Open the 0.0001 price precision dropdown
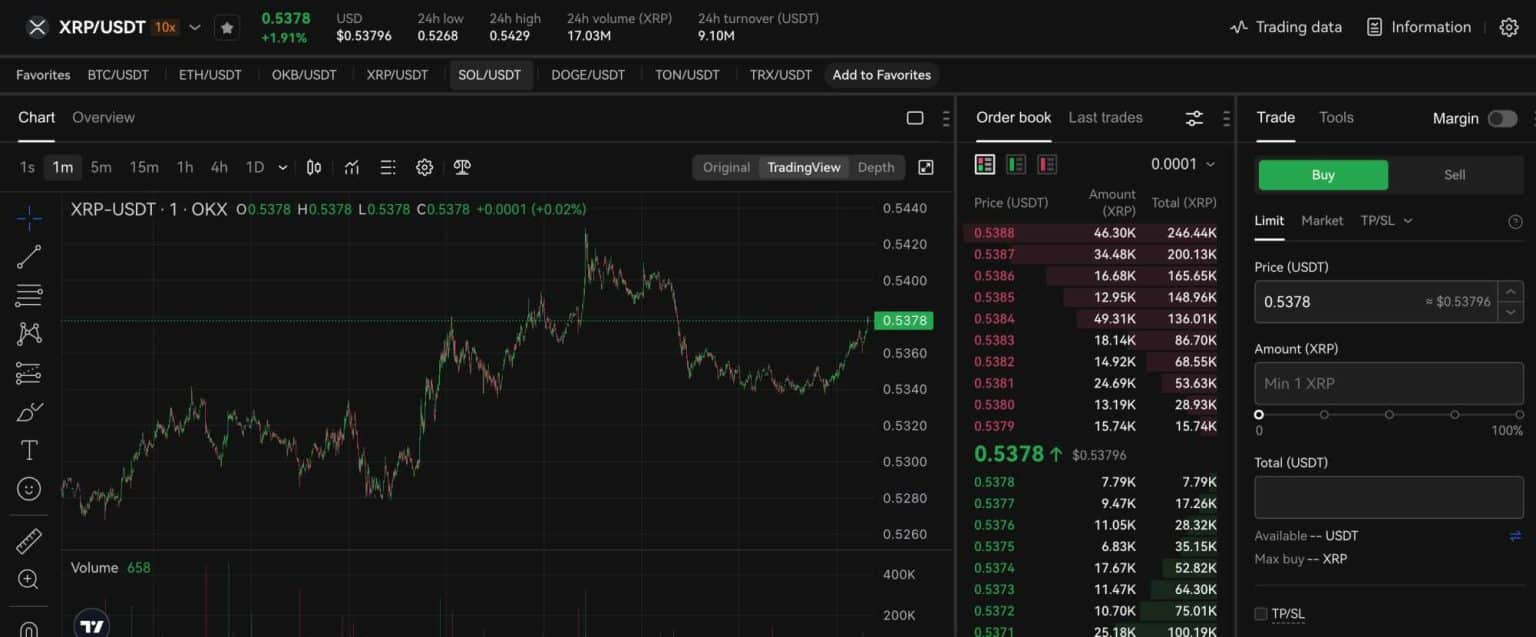The width and height of the screenshot is (1536, 637). point(1183,164)
